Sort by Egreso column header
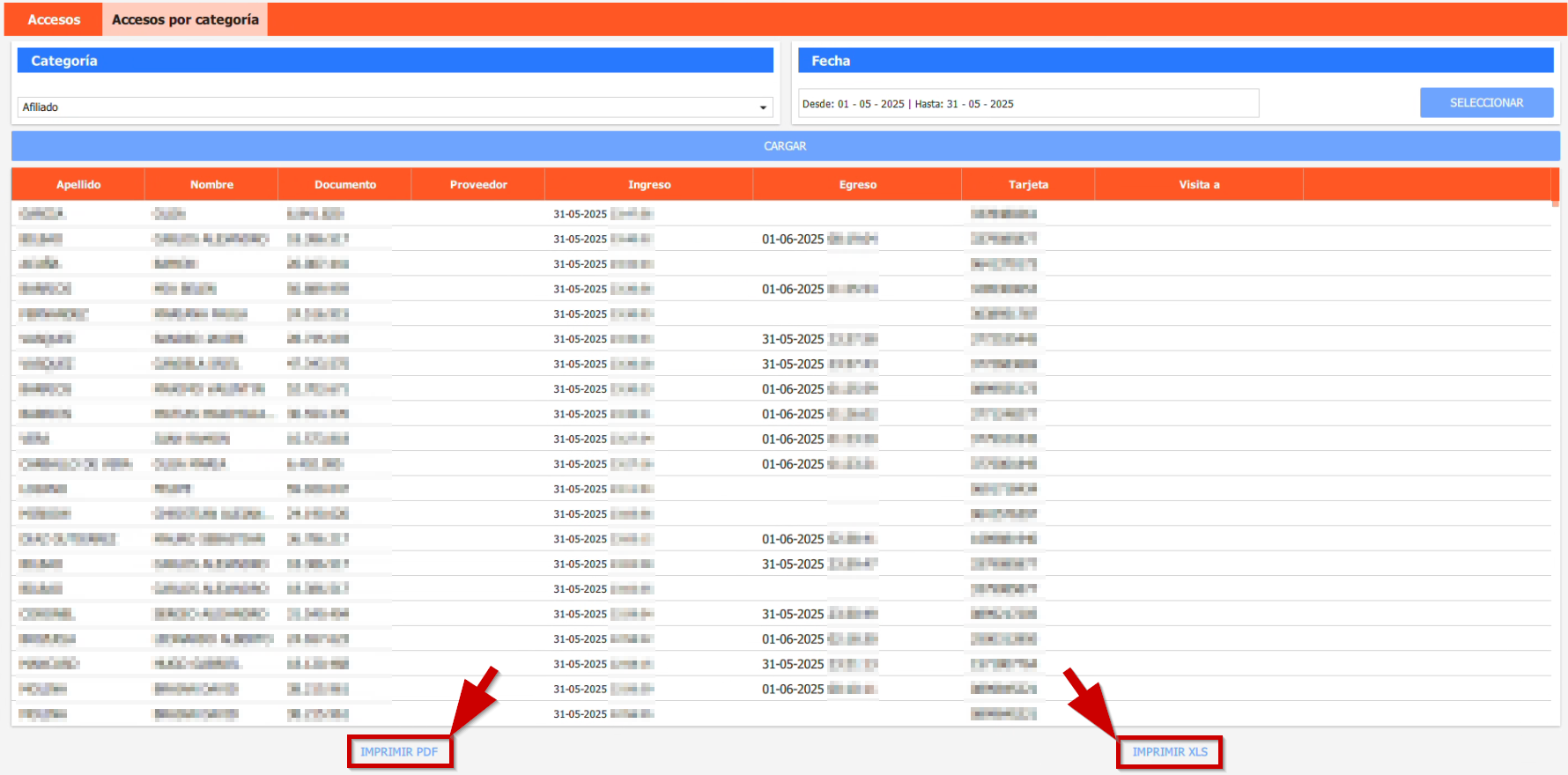 click(x=857, y=185)
